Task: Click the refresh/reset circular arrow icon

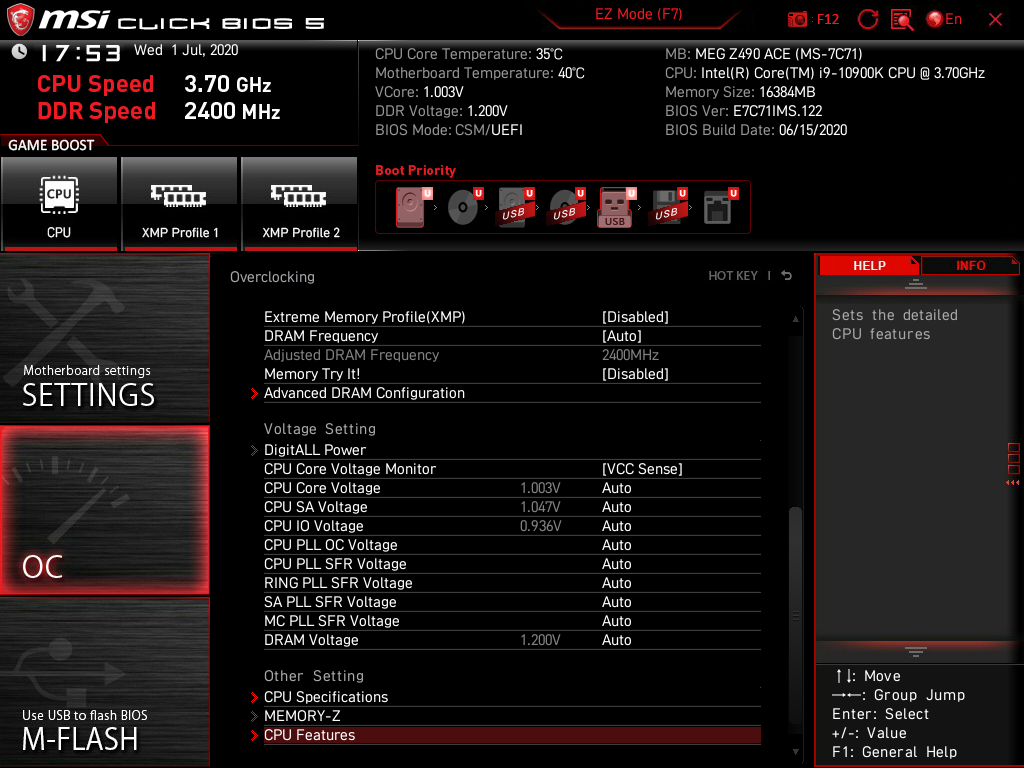Action: pos(867,20)
